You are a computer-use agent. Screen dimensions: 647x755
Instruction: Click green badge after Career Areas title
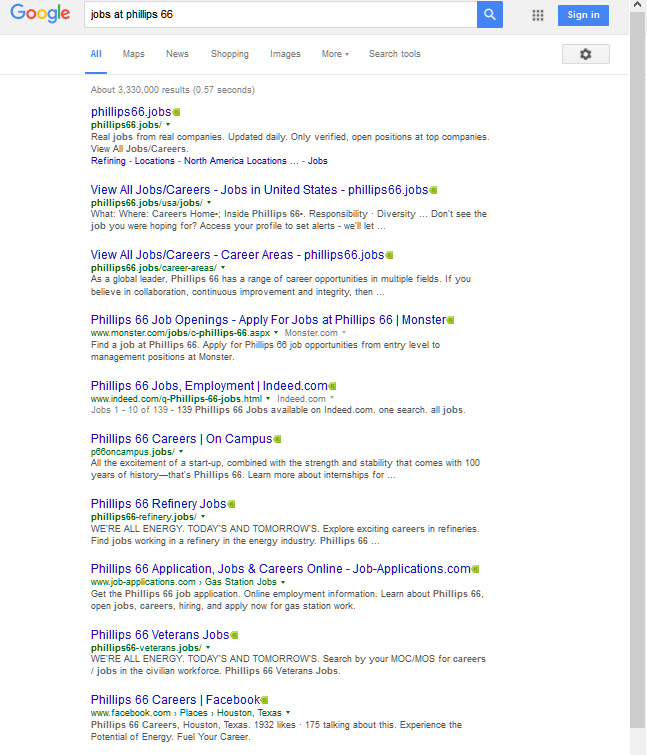[x=389, y=255]
